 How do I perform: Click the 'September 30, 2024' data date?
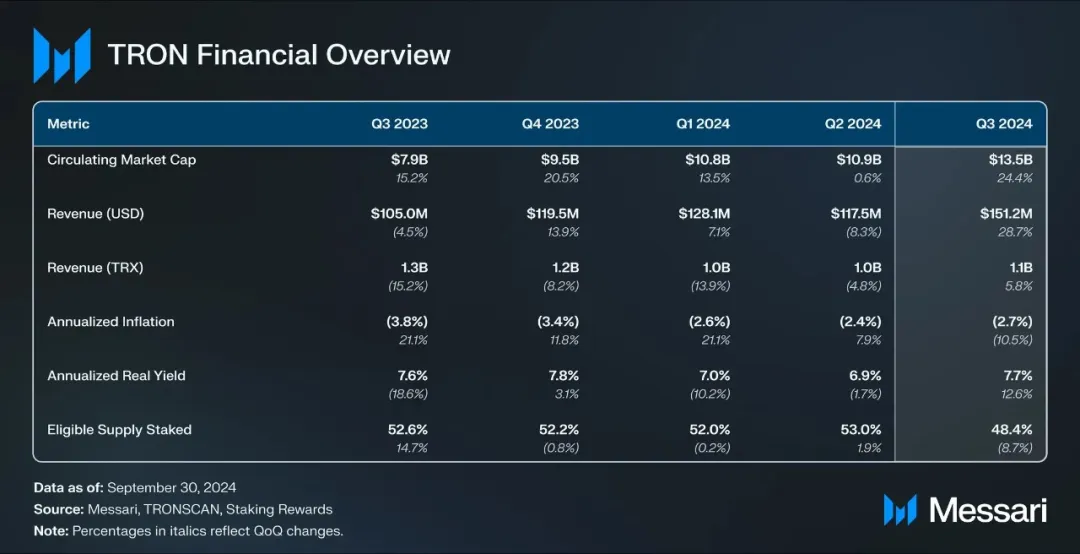172,488
